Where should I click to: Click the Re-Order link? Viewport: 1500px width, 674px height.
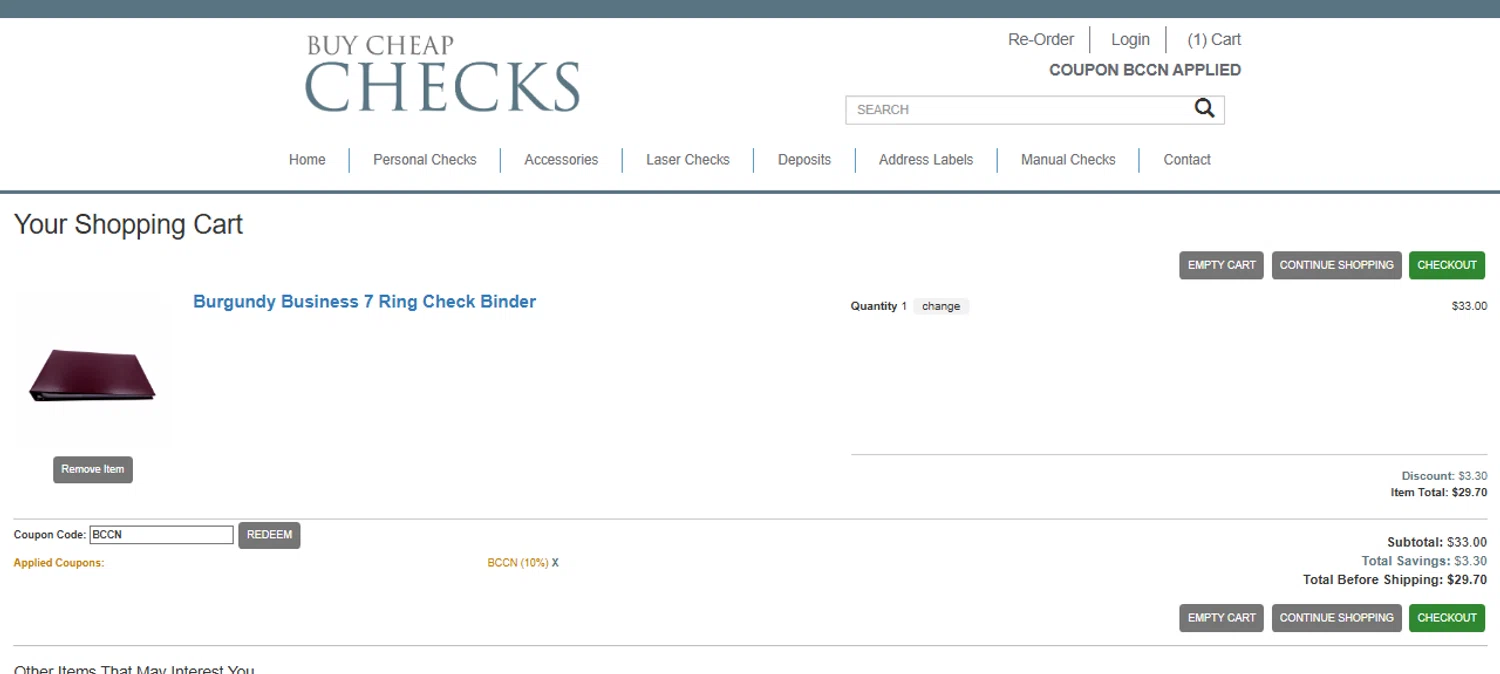[1041, 40]
